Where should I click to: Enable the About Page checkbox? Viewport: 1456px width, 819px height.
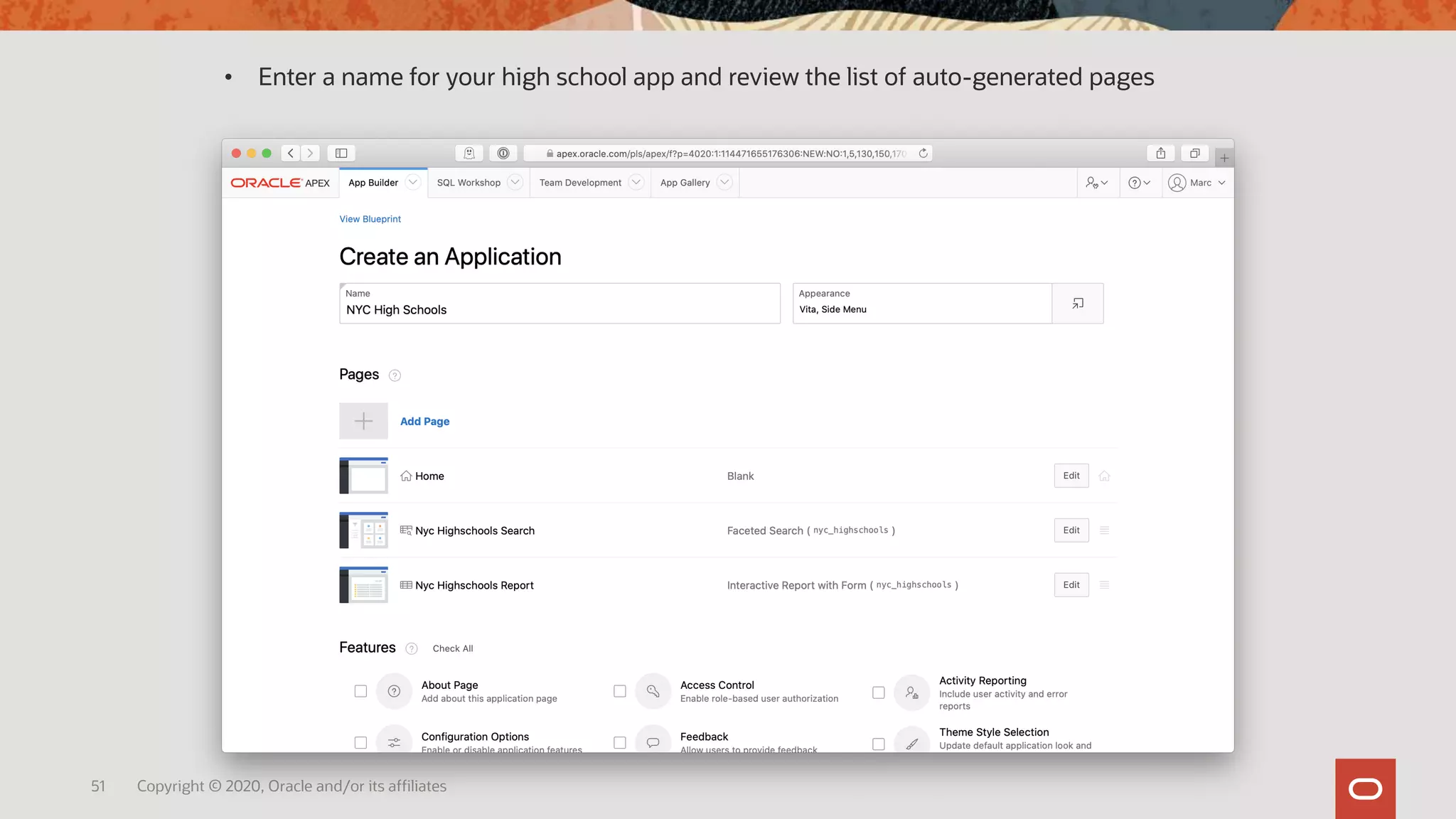click(x=360, y=691)
